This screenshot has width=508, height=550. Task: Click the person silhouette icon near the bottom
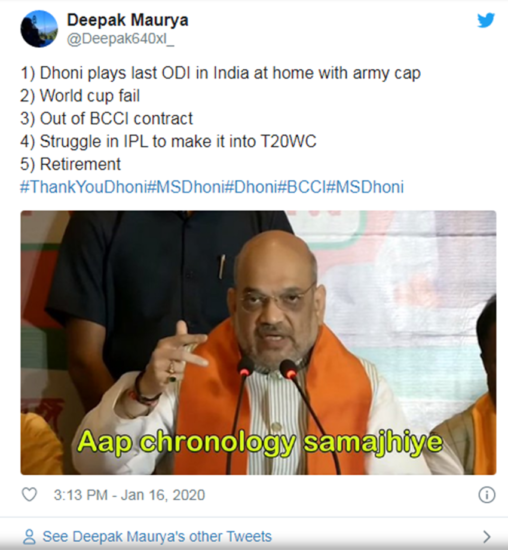point(29,537)
